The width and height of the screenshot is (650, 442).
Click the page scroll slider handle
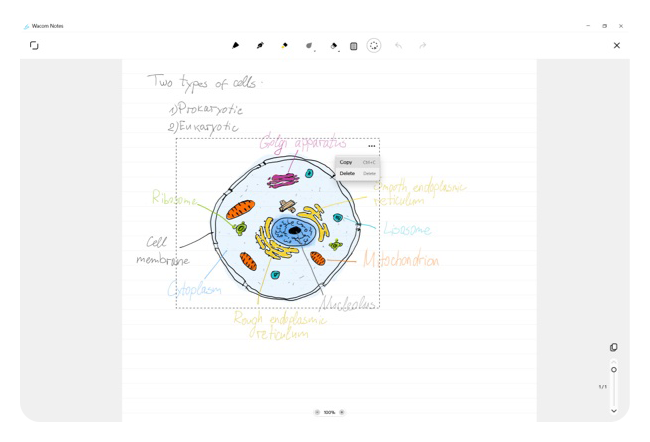(614, 369)
